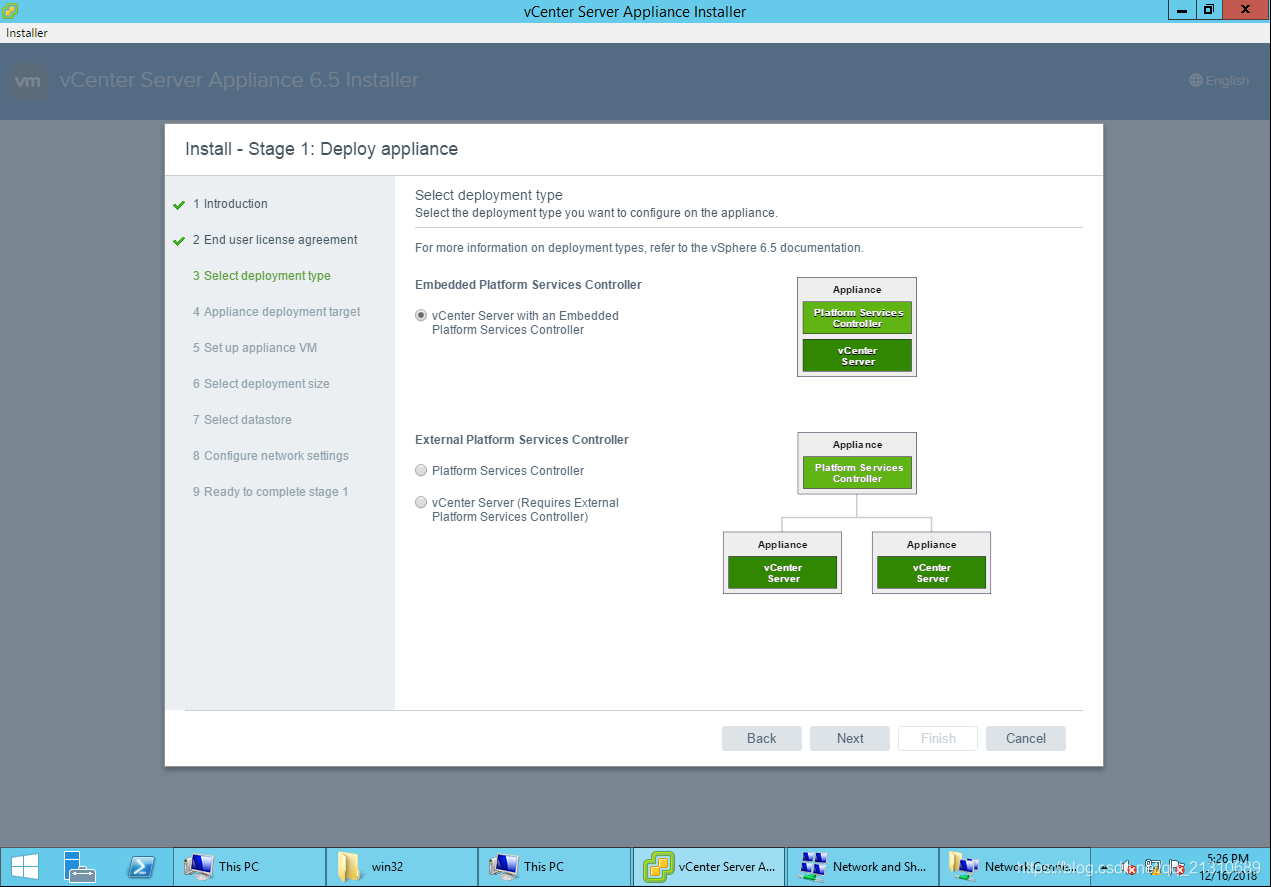
Task: Click the Embedded Platform Services Controller heading
Action: [x=528, y=285]
